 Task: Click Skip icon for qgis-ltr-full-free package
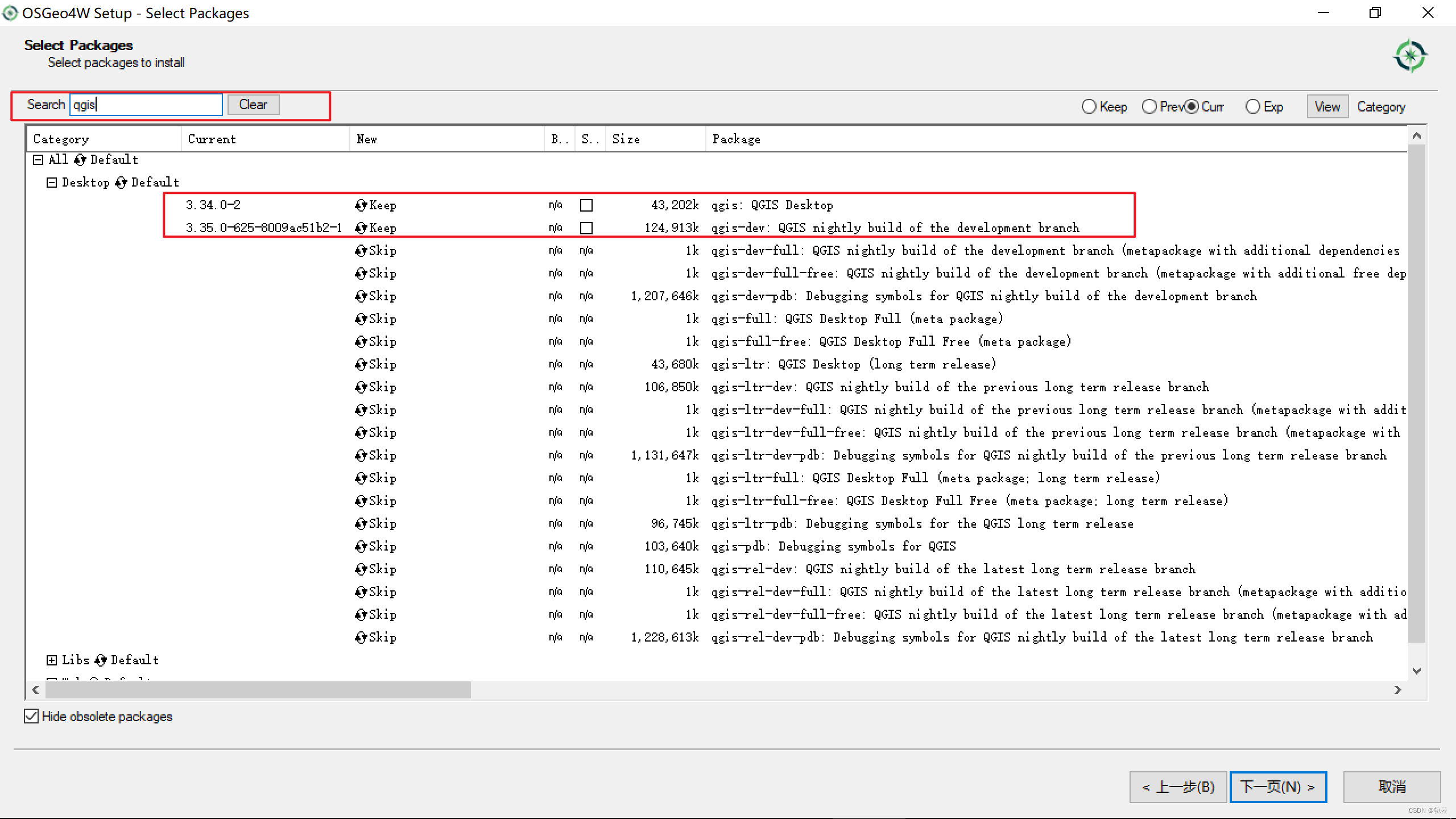[x=361, y=501]
